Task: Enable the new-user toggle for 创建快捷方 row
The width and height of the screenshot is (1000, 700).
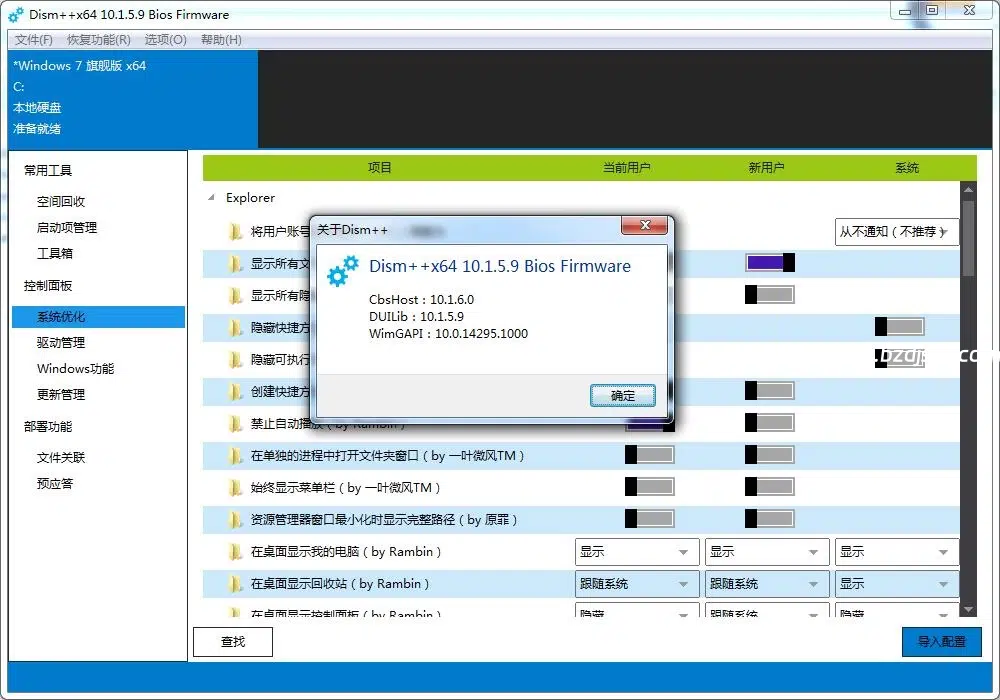Action: pyautogui.click(x=770, y=391)
